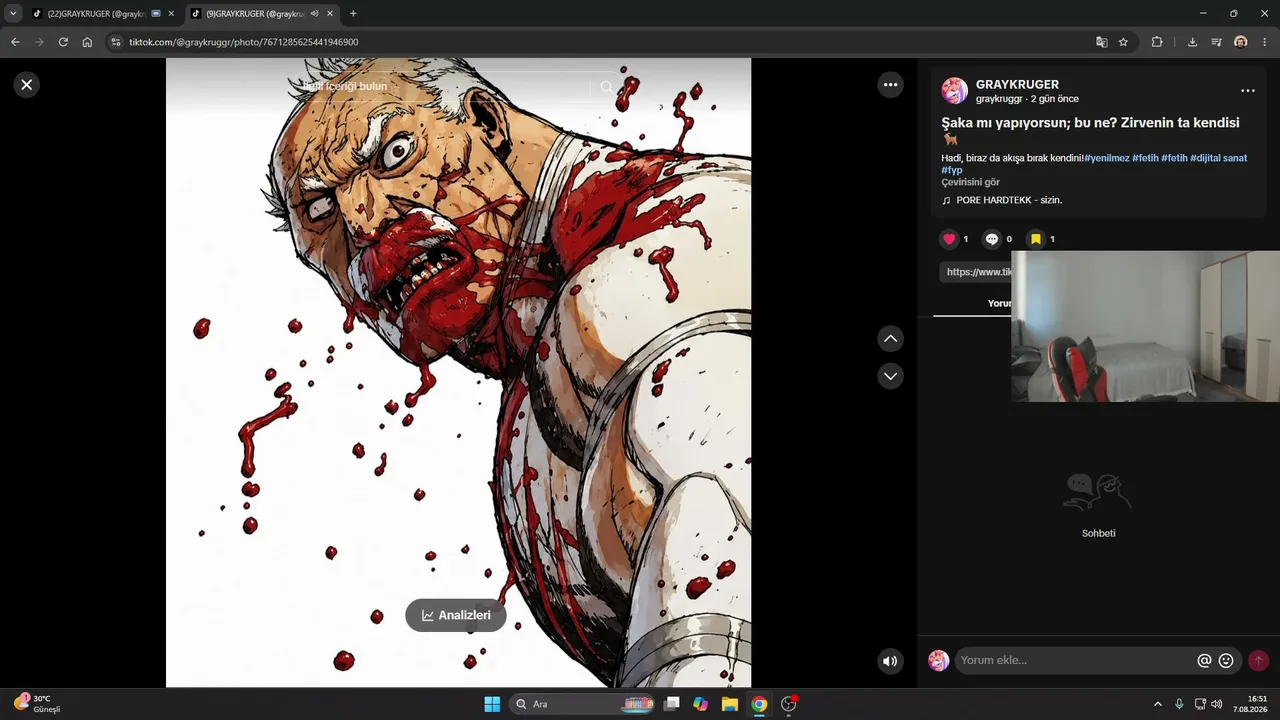Expand the hidden system tray icons chevron
1280x720 pixels.
point(1158,704)
